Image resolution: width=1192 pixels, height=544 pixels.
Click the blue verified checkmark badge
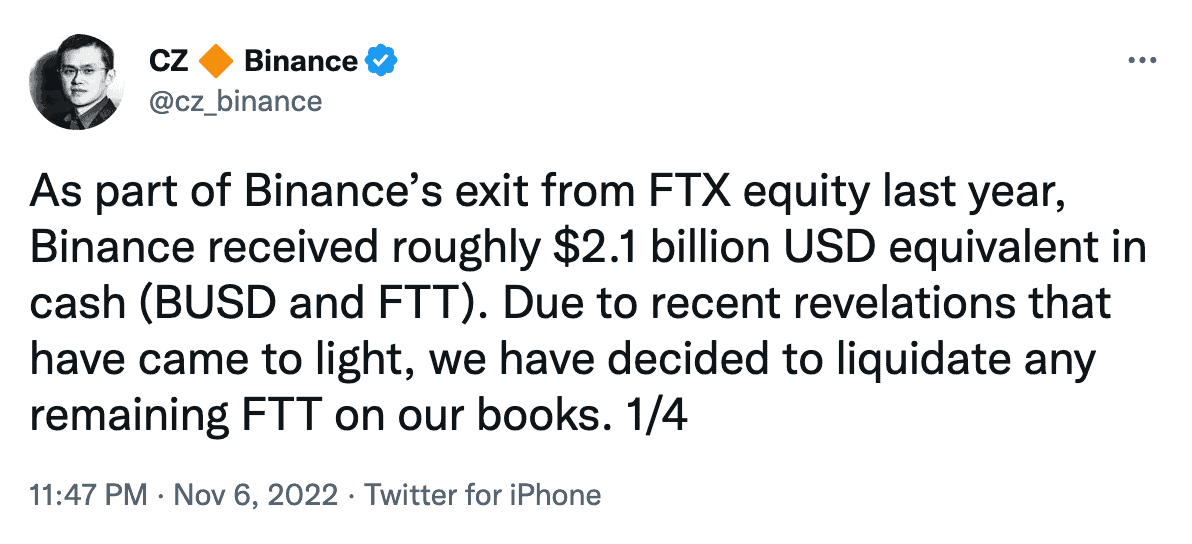382,62
